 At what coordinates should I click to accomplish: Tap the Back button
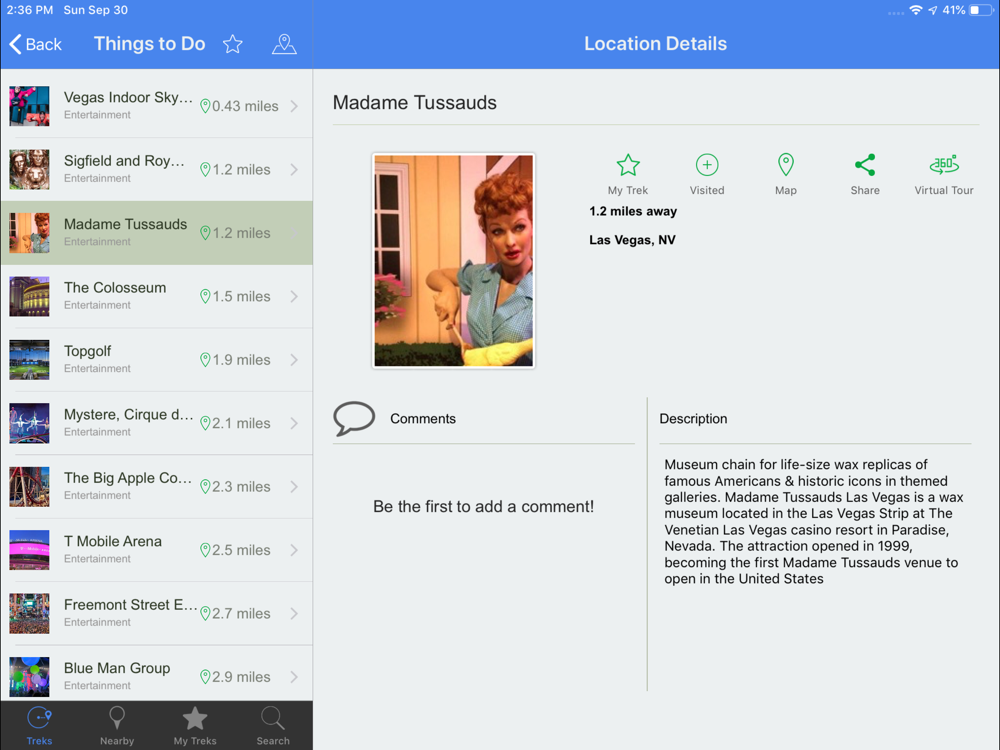coord(36,44)
